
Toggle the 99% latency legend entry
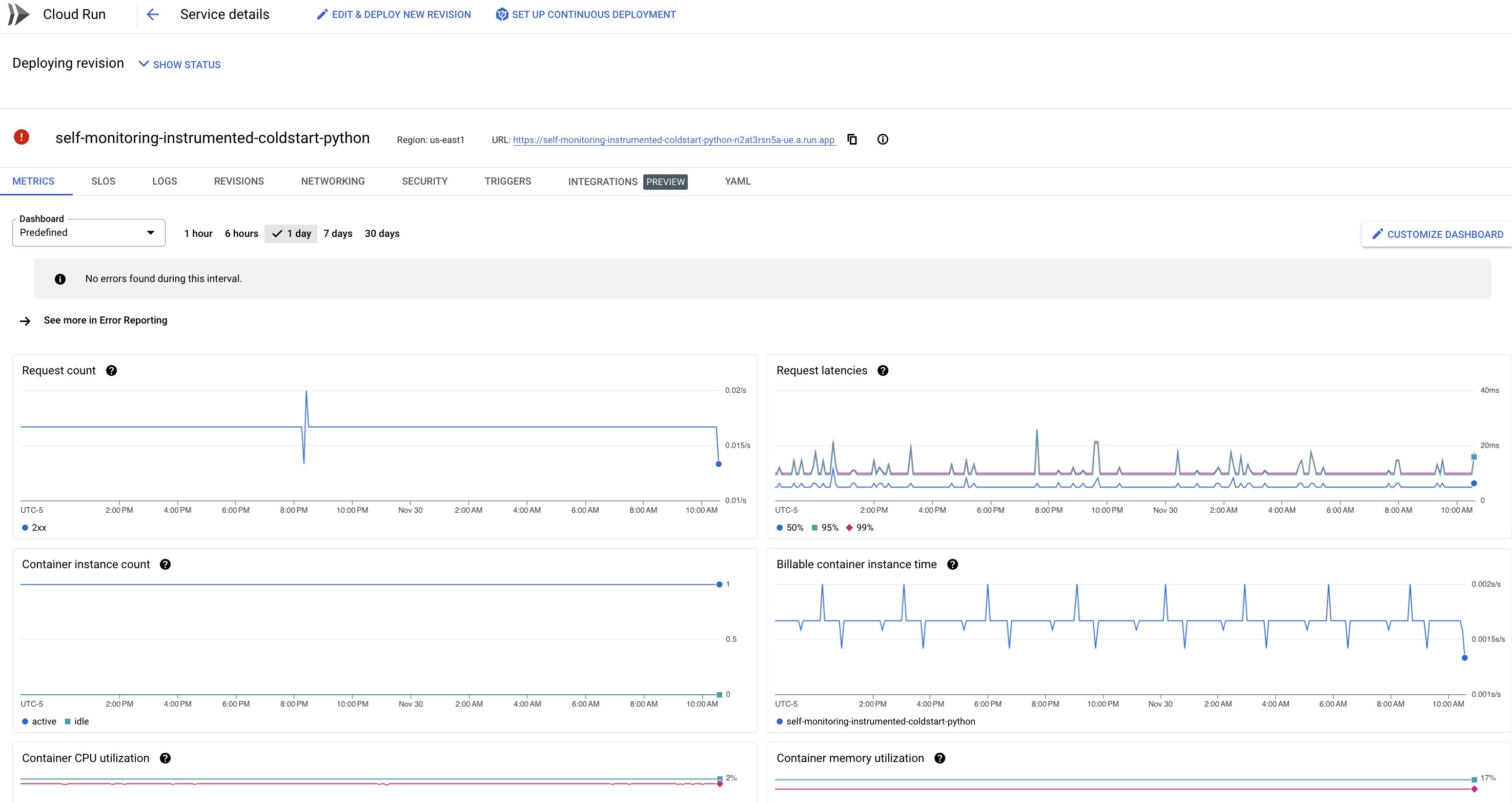pos(860,528)
